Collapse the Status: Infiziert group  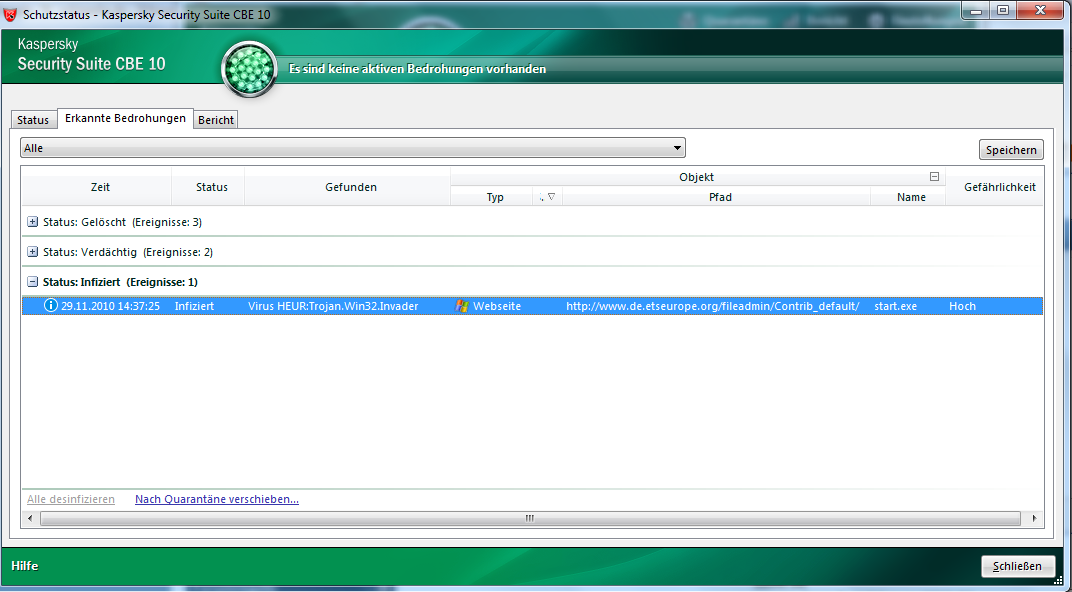click(32, 282)
